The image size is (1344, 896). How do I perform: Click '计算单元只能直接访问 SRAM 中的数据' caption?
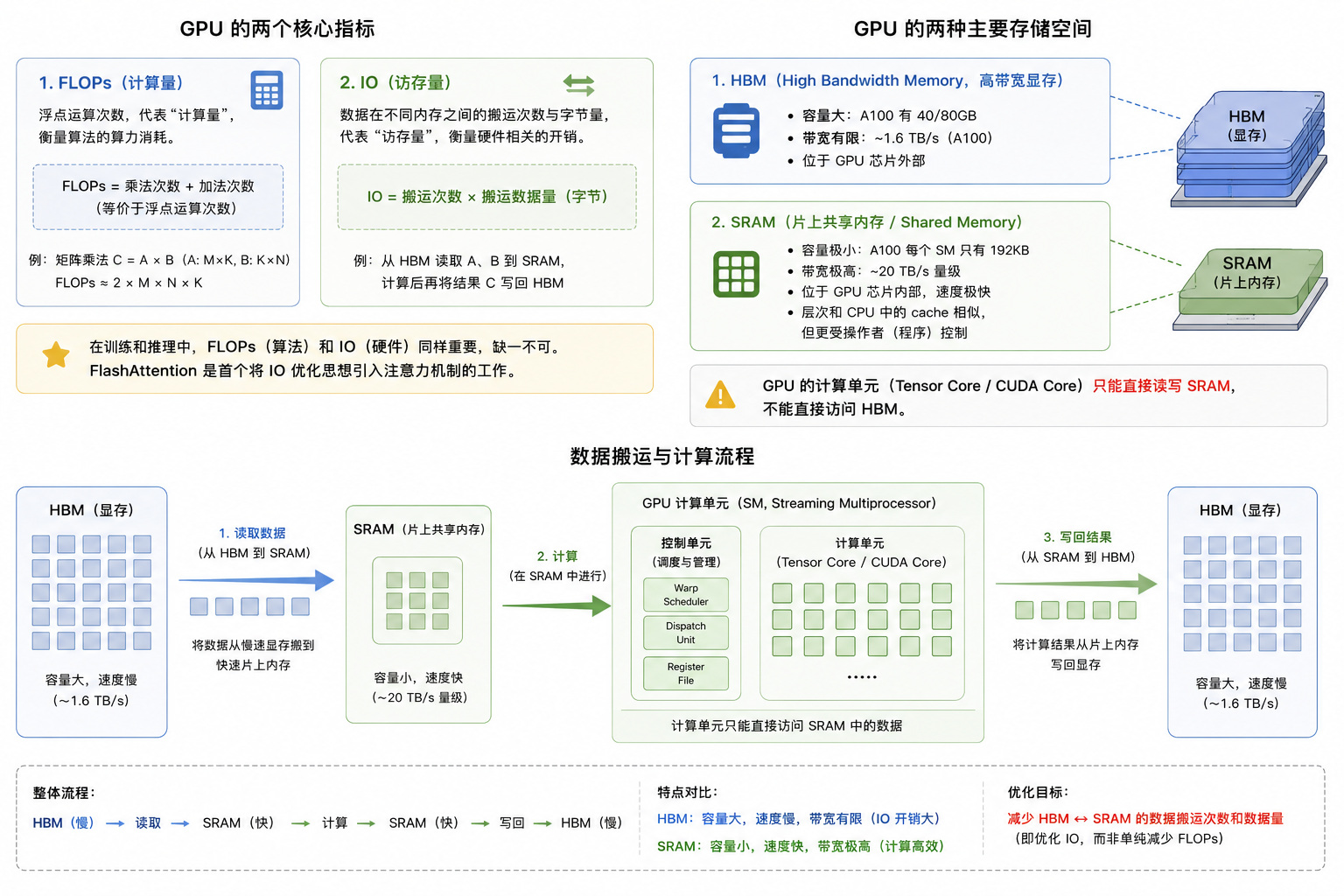[x=787, y=725]
